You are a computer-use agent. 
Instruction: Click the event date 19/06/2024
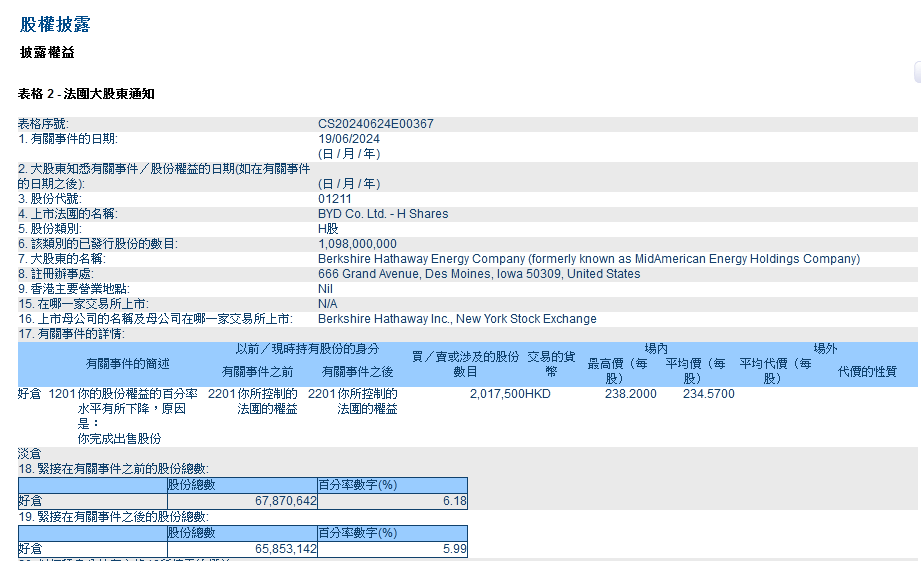pos(349,139)
